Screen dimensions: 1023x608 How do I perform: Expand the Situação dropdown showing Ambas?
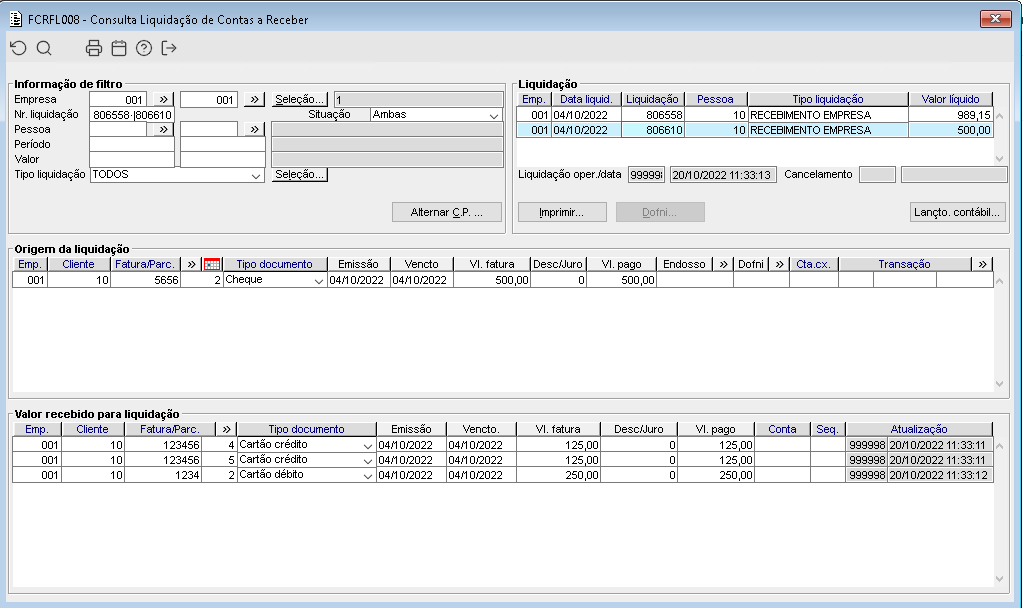pos(494,115)
